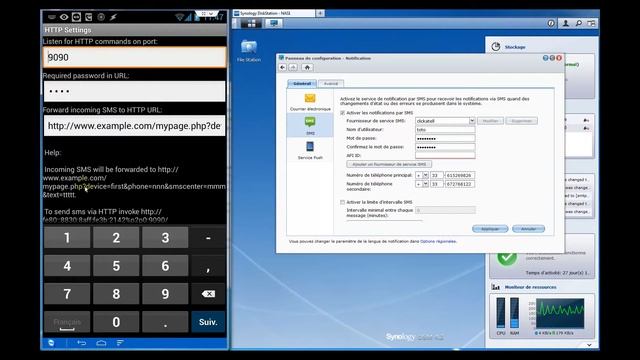Click the Forward incoming SMS URL field
The image size is (640, 360).
tap(134, 126)
